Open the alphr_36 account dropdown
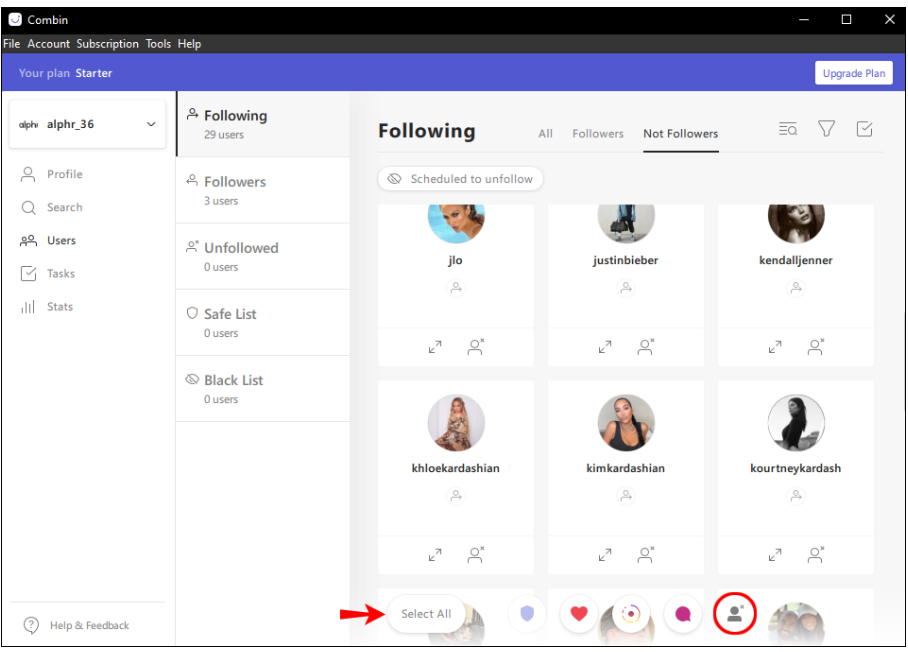 pos(87,124)
